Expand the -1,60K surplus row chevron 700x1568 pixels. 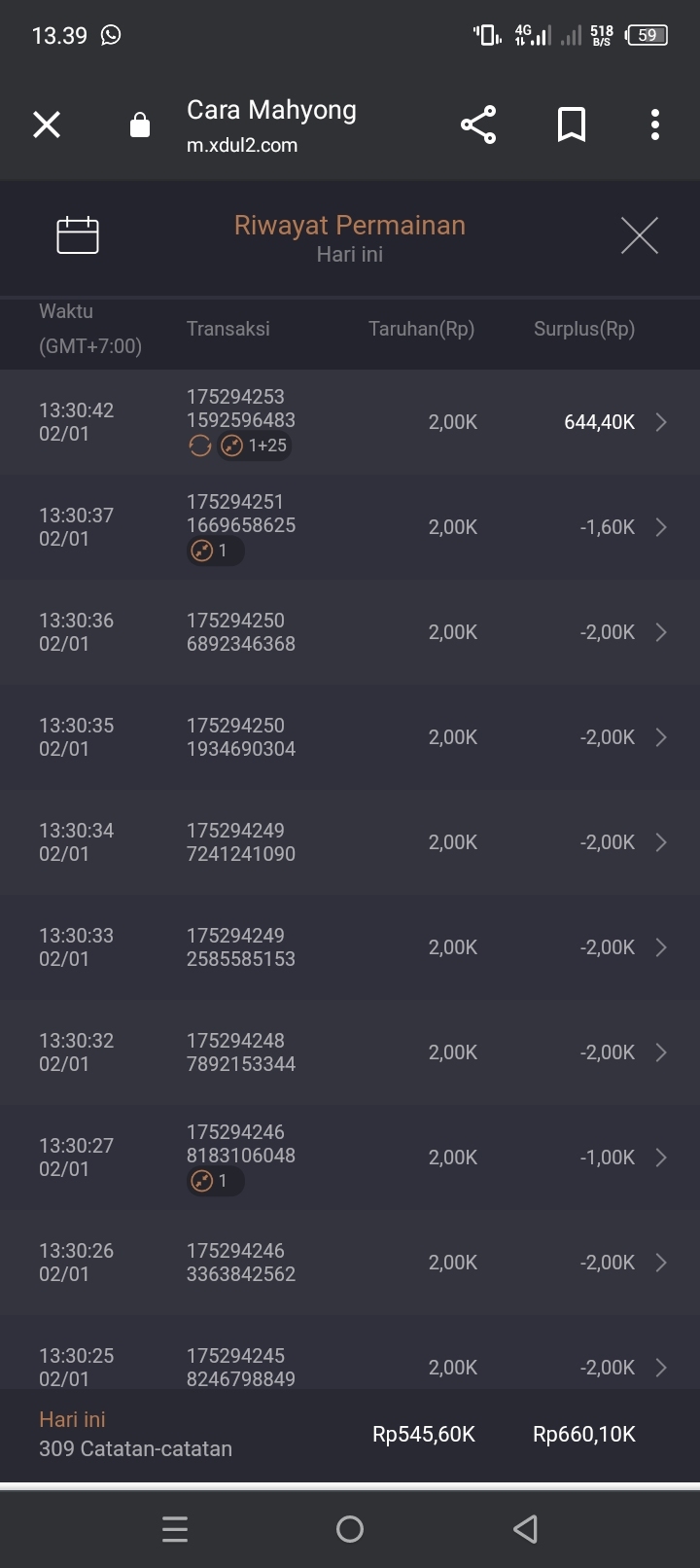(661, 527)
